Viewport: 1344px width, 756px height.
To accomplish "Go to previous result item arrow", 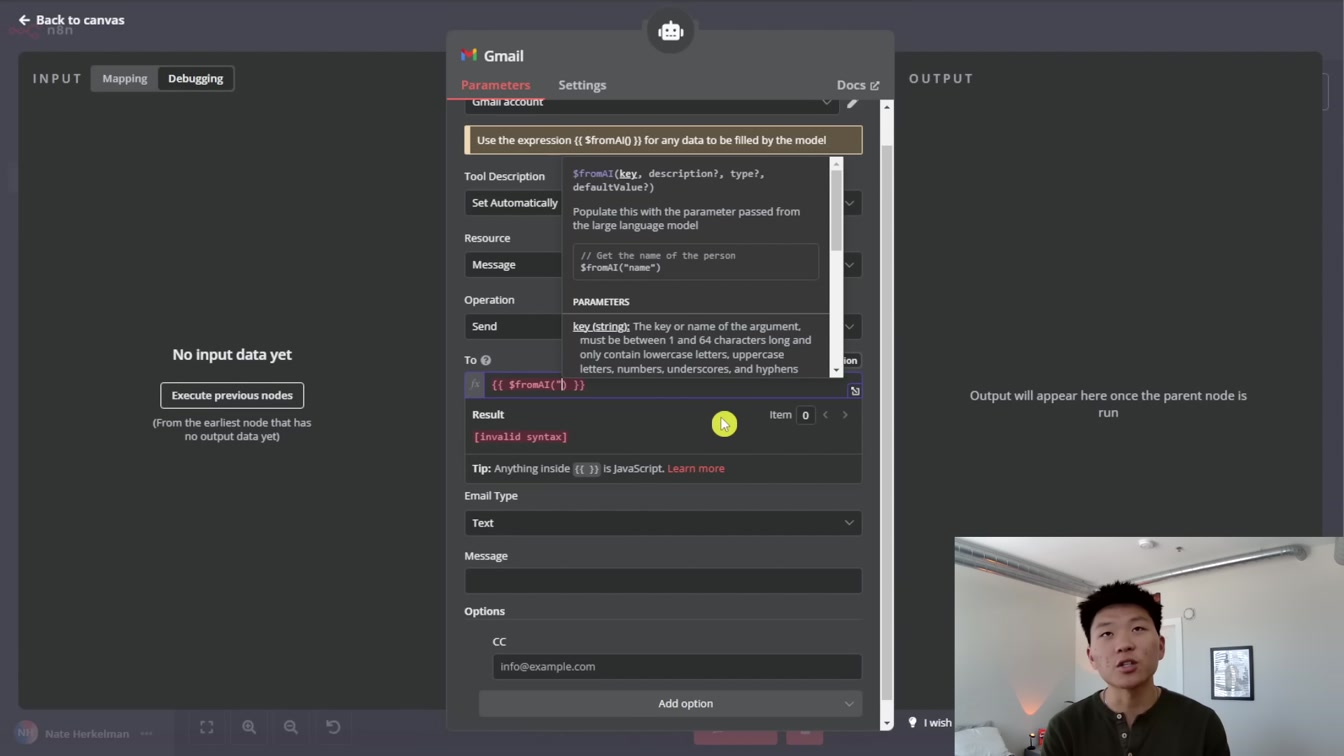I will click(x=825, y=415).
